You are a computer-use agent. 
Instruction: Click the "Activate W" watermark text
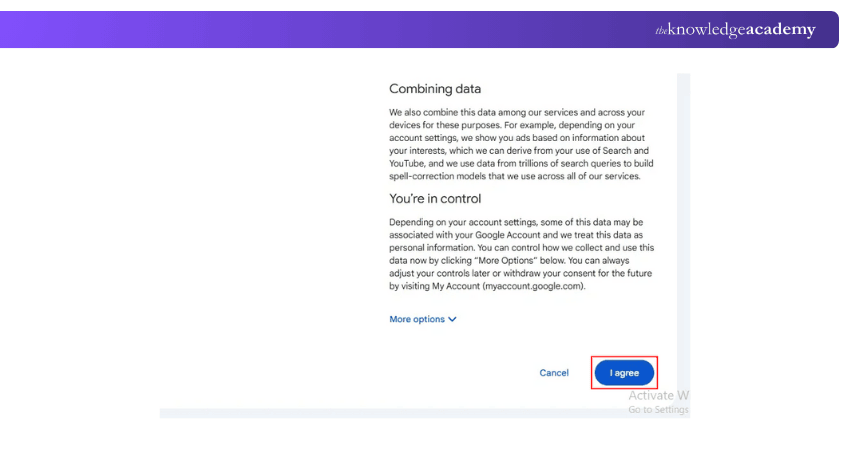pyautogui.click(x=658, y=396)
